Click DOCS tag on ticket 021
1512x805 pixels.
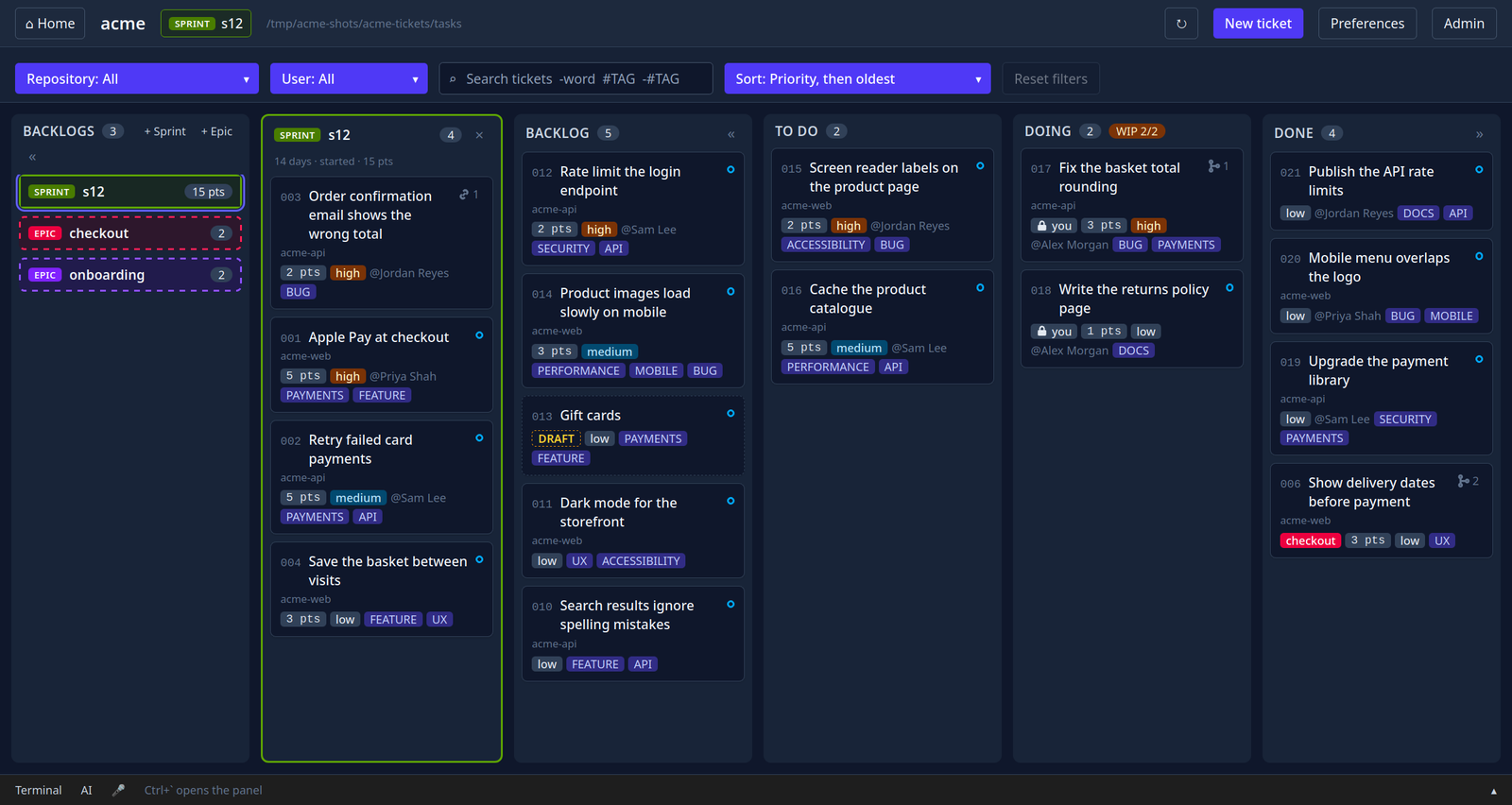1418,213
